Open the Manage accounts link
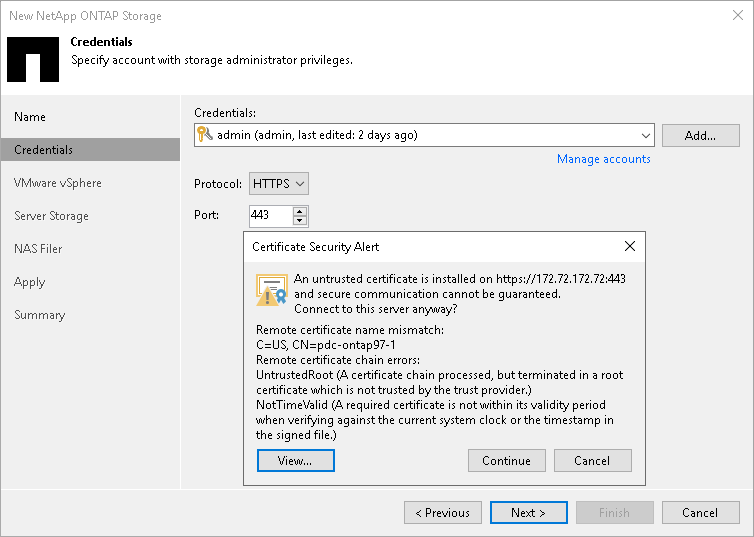 pos(603,159)
